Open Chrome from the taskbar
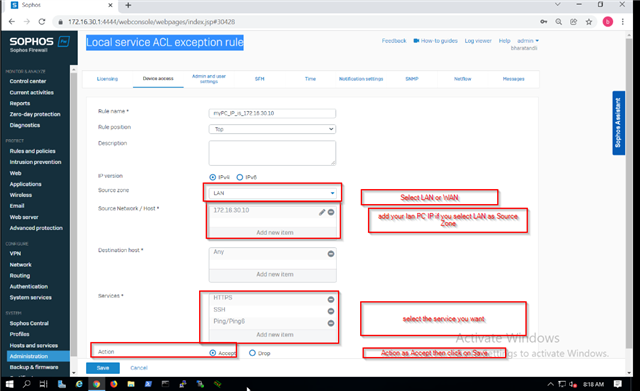The image size is (640, 391). point(96,384)
